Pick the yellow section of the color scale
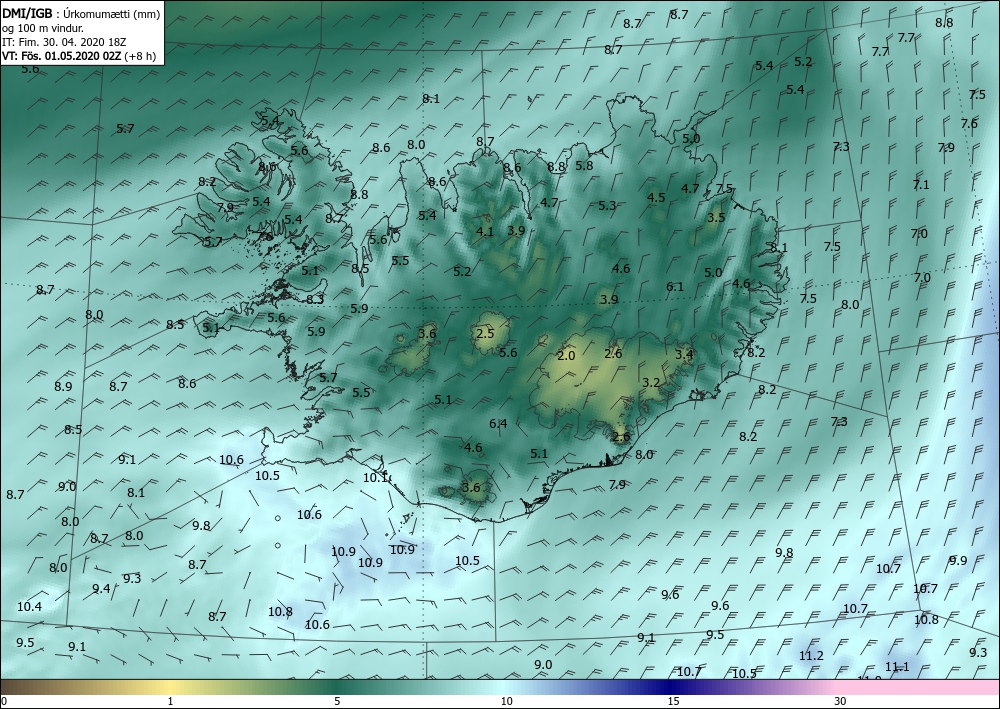The width and height of the screenshot is (1000, 709). click(x=170, y=687)
